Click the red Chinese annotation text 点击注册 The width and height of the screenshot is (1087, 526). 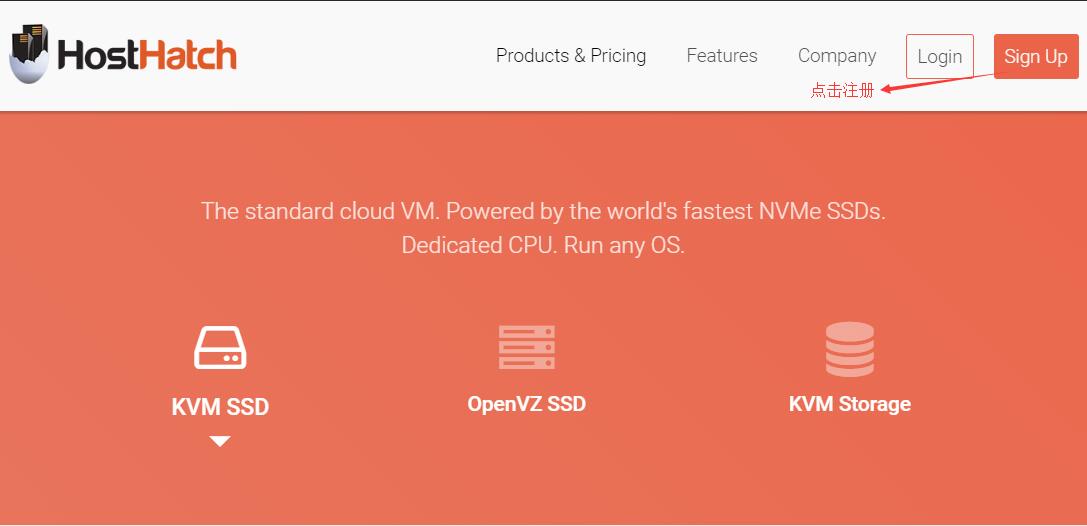pos(842,90)
